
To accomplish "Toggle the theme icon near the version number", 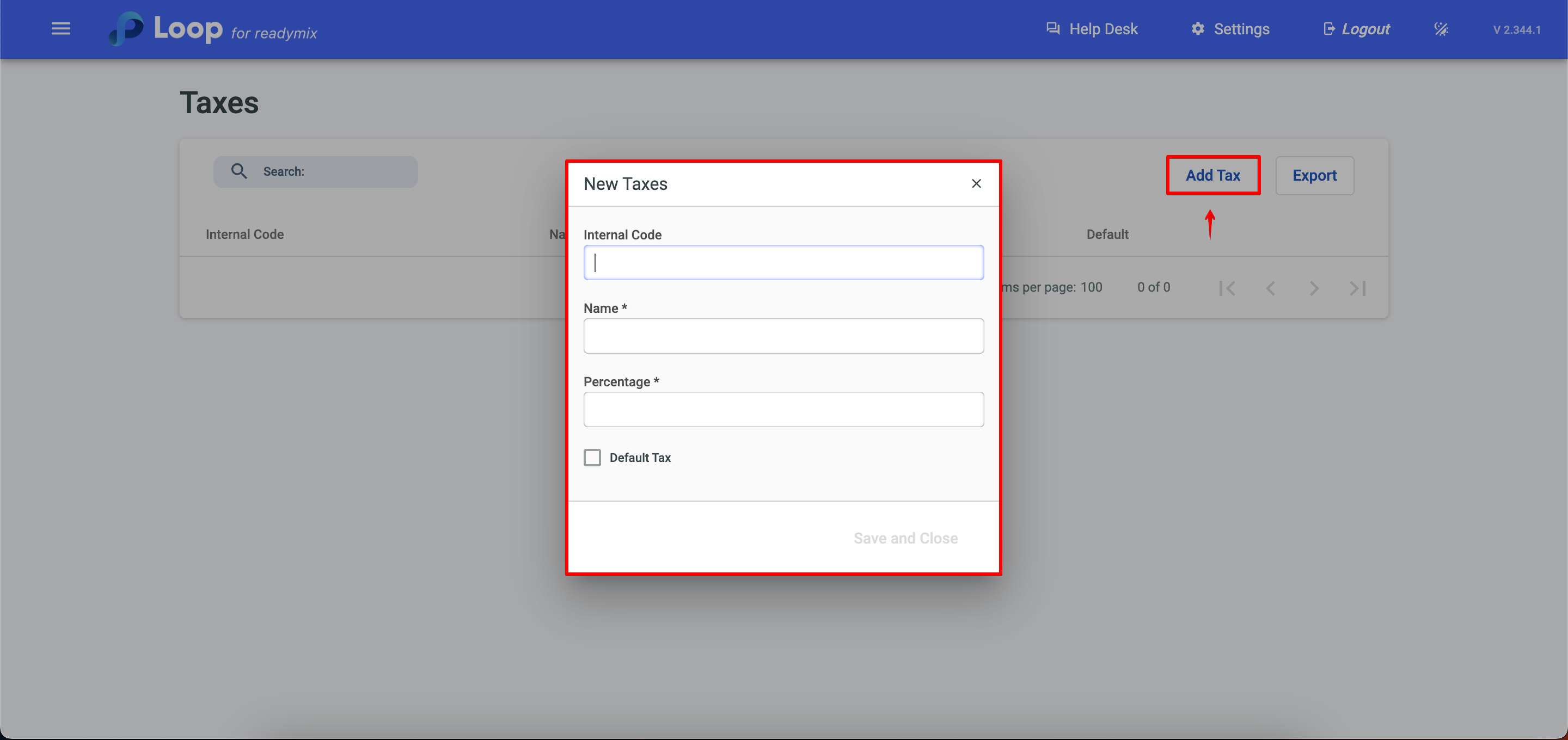I will point(1441,29).
